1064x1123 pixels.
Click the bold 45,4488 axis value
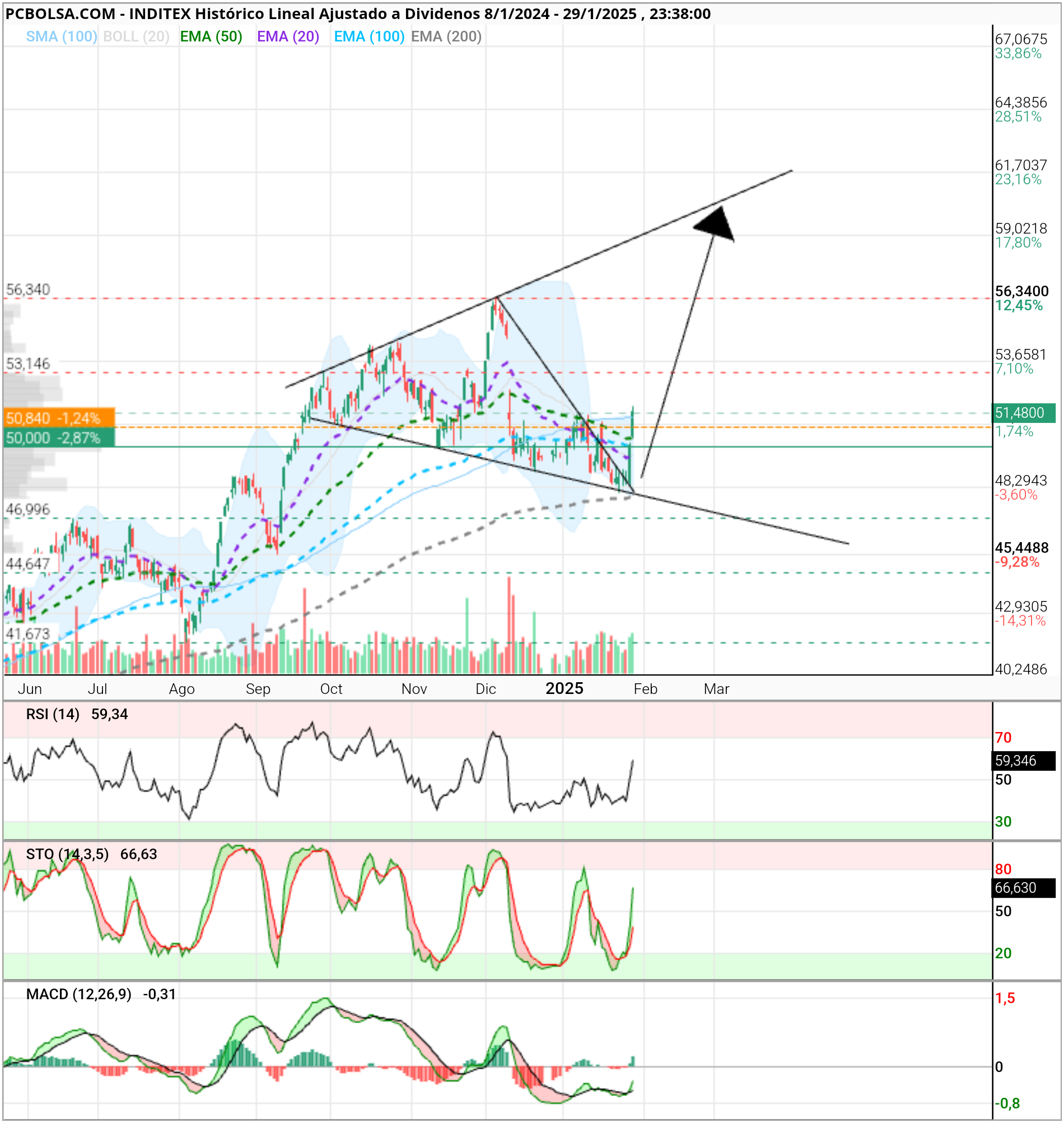1022,547
